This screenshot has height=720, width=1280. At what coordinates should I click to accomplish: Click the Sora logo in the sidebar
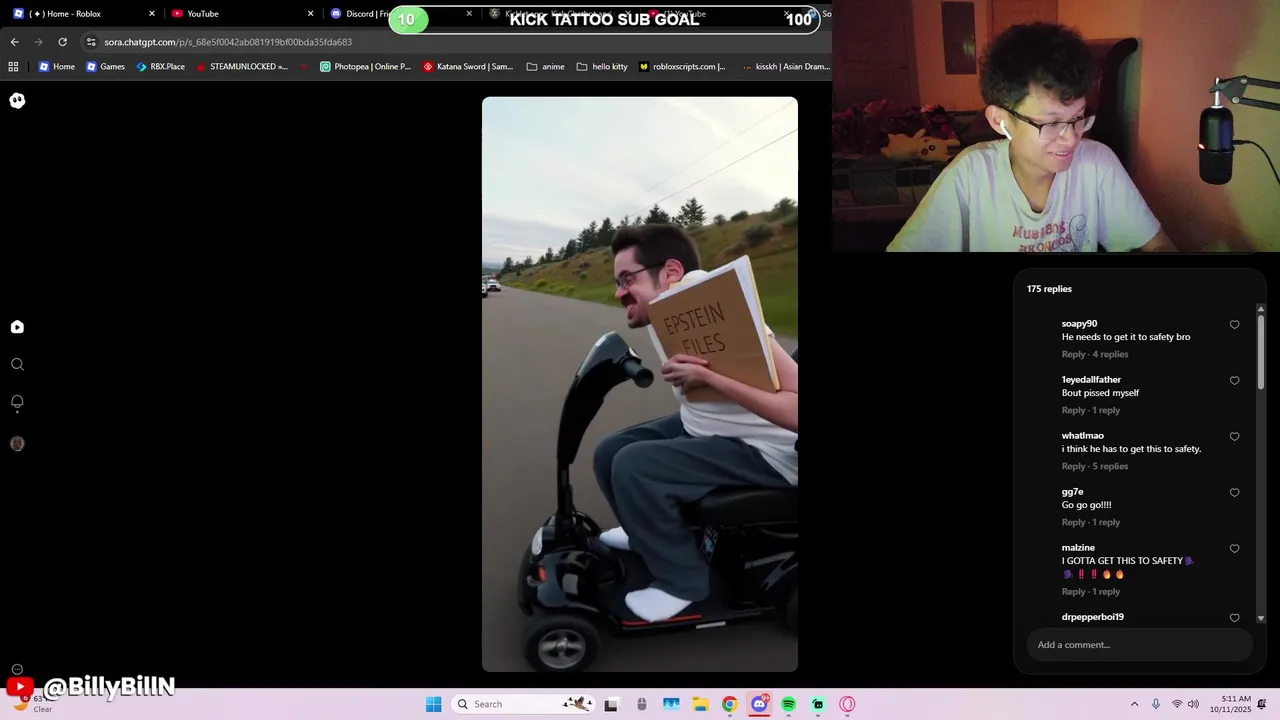point(17,100)
